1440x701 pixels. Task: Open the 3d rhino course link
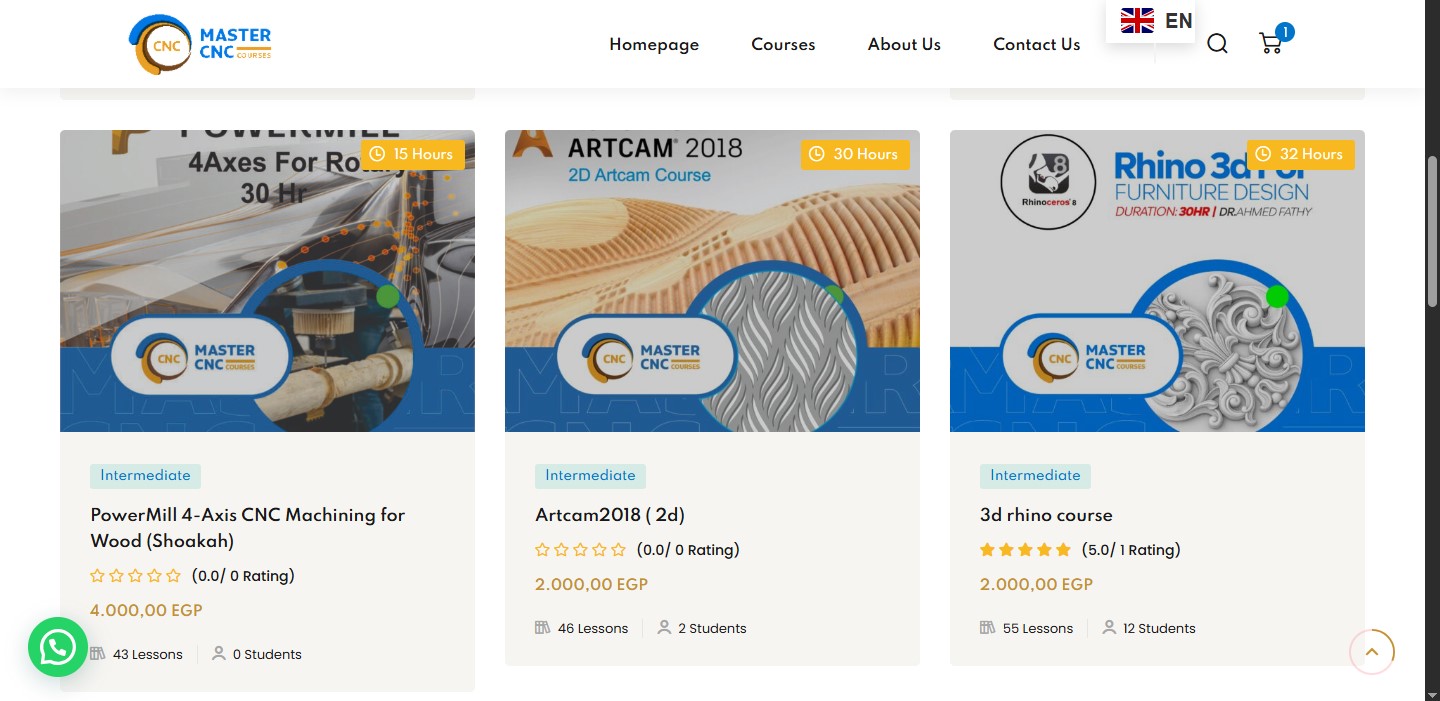click(x=1046, y=515)
